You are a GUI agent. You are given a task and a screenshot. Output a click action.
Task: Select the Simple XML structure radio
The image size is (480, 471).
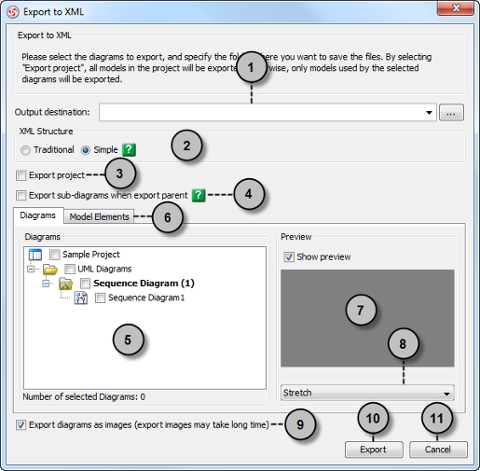85,150
